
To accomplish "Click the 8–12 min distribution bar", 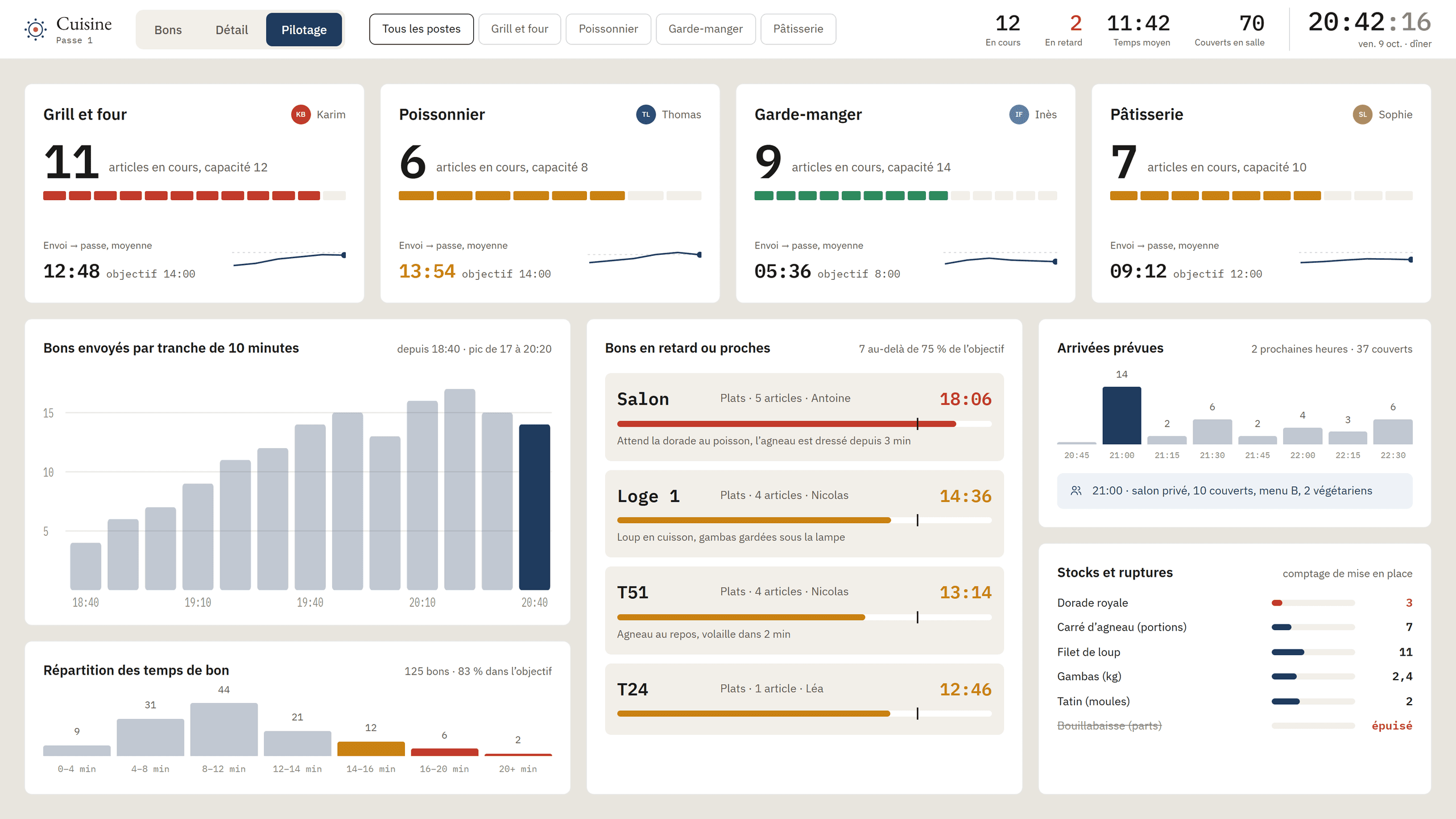I will click(x=224, y=729).
